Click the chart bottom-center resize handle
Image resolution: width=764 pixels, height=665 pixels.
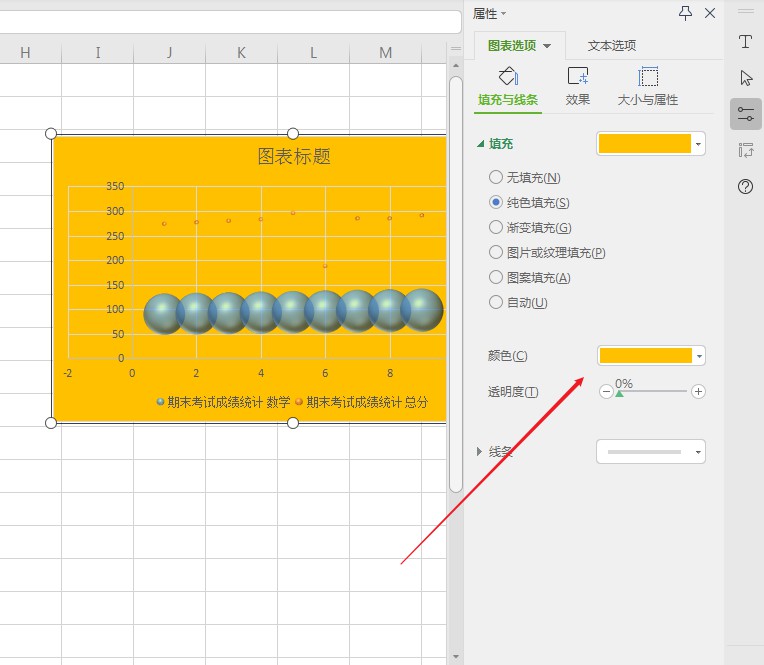click(293, 423)
